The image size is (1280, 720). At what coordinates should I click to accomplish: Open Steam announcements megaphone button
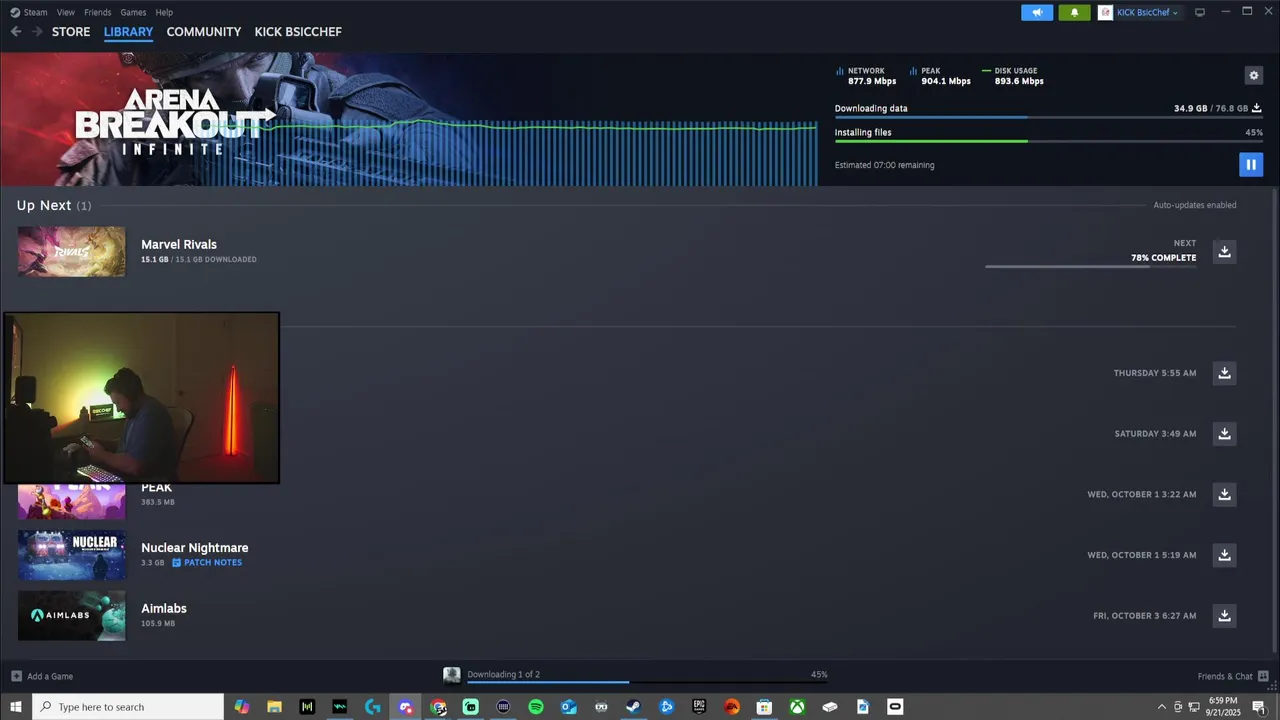coord(1037,12)
